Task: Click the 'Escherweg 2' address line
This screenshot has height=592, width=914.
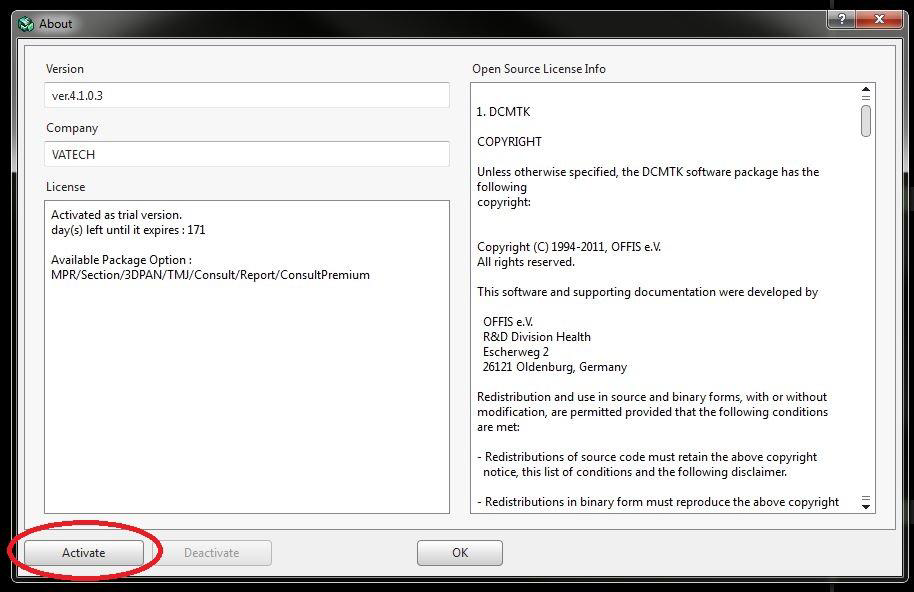Action: coord(516,352)
